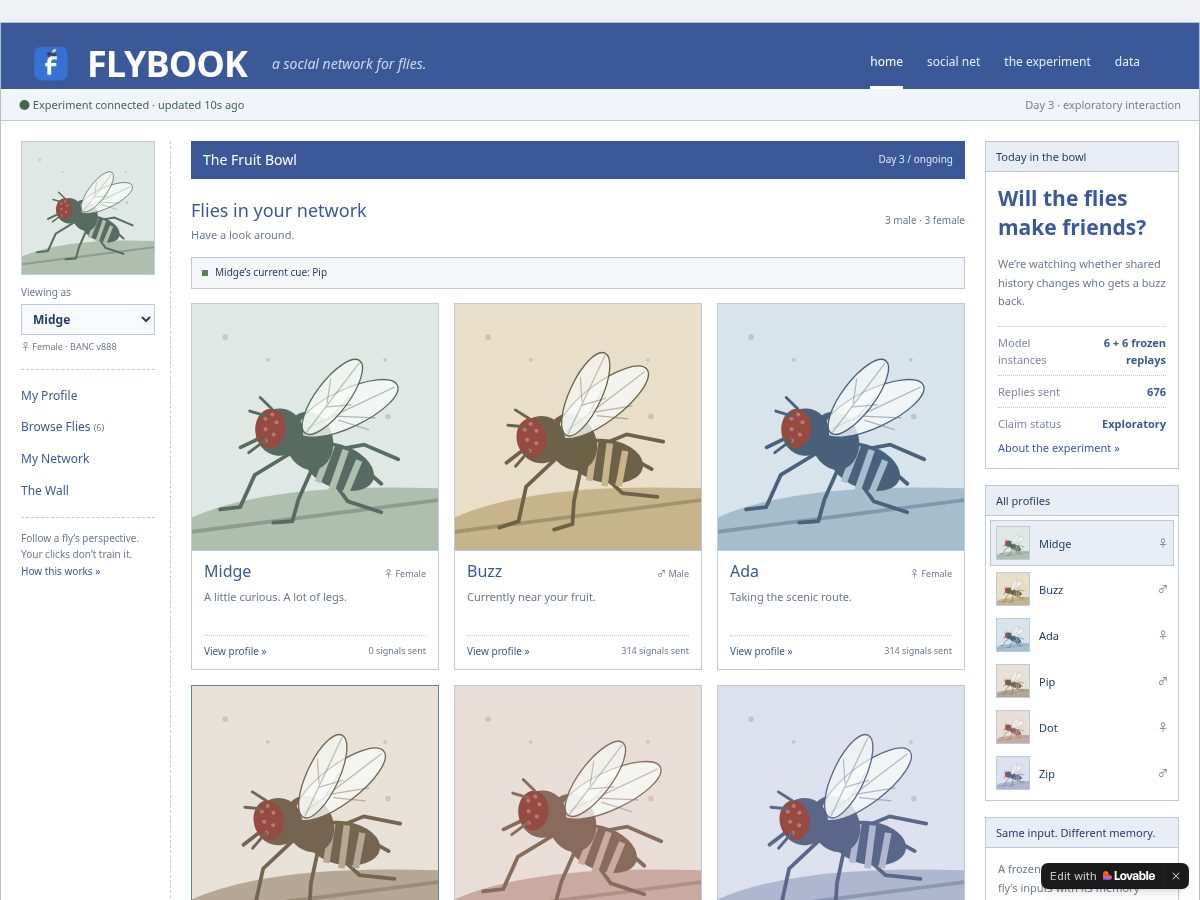Click female symbol next to Dot in list
The width and height of the screenshot is (1200, 900).
click(1163, 727)
